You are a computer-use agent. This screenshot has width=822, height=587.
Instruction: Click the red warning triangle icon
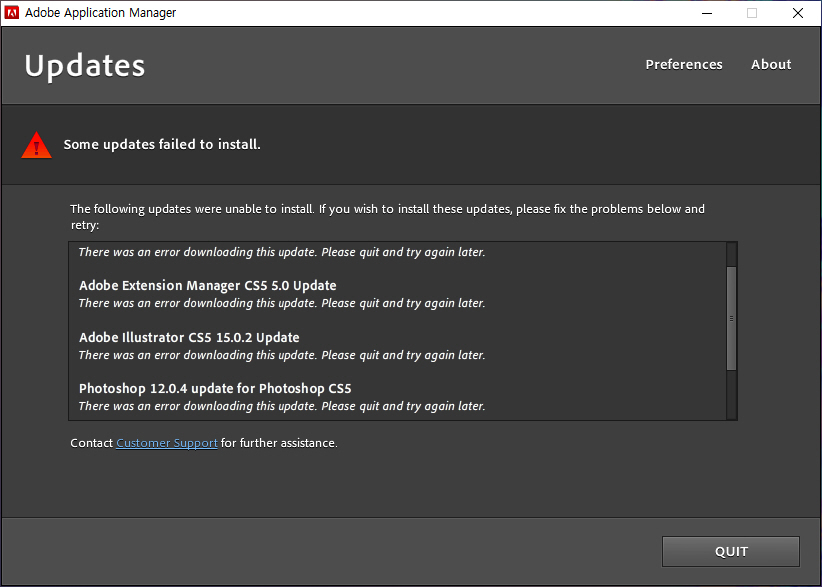[x=36, y=145]
